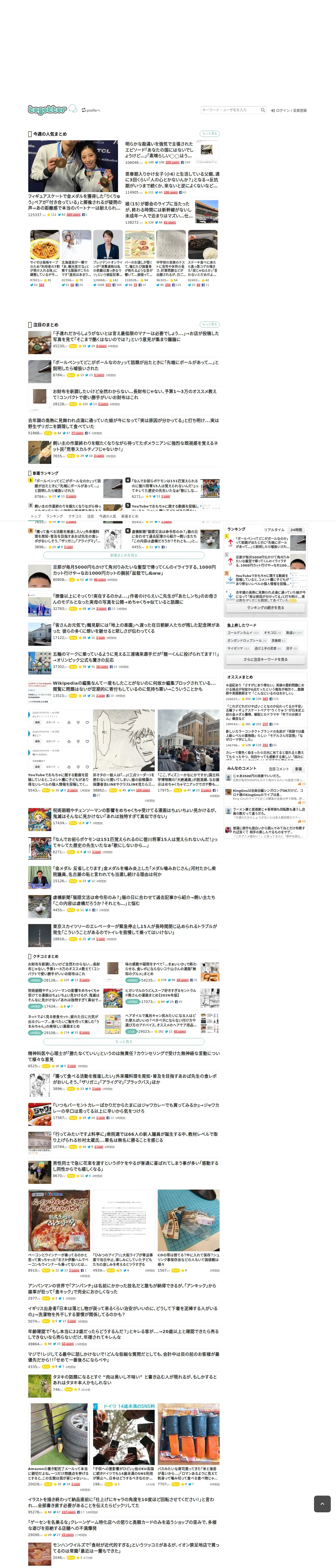Open the 去年謎の高熱に見舞われ article
Viewport: 336px width, 1568px height.
coord(123,423)
